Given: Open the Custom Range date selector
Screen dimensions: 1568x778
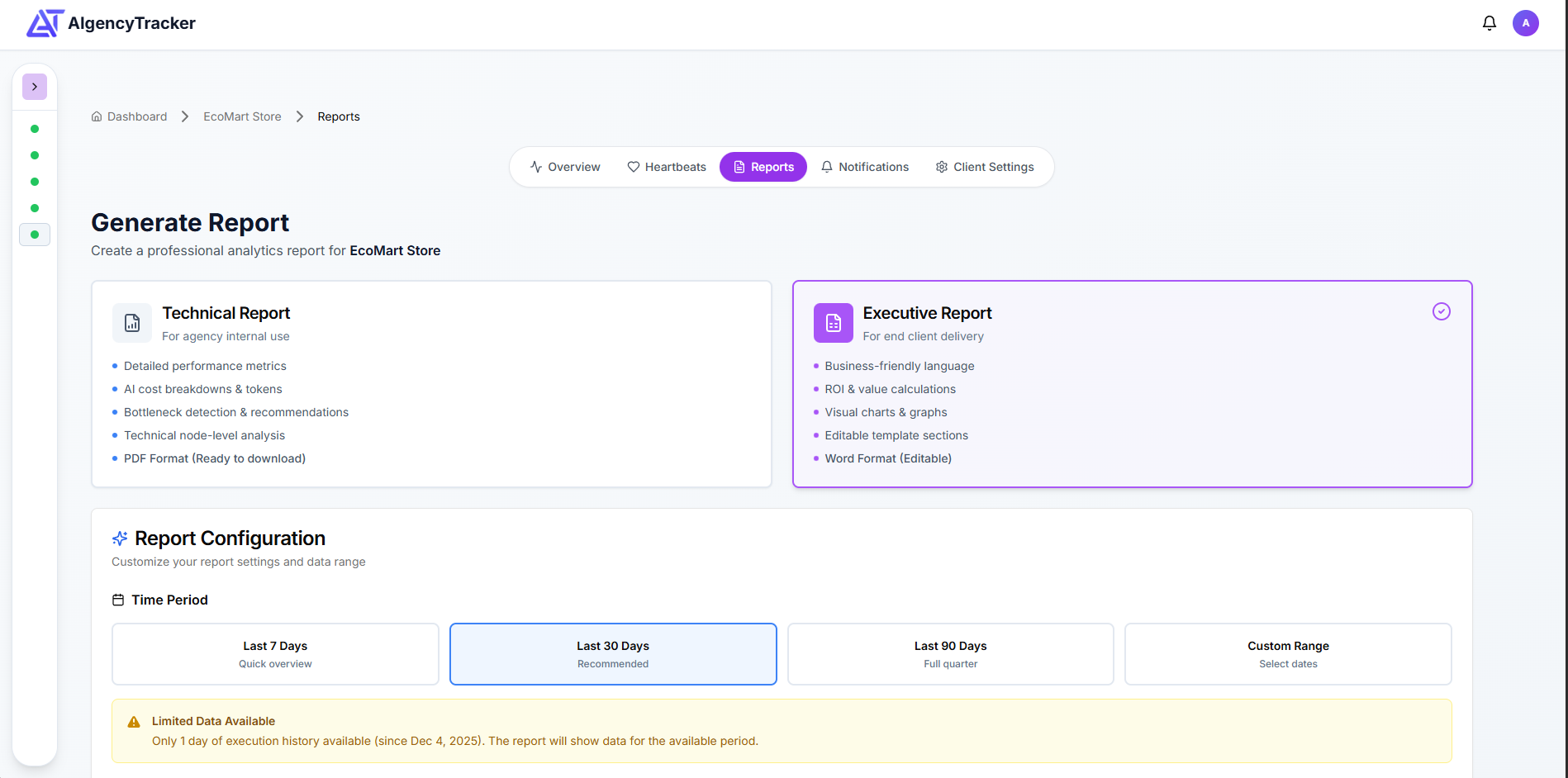Looking at the screenshot, I should click(1288, 654).
